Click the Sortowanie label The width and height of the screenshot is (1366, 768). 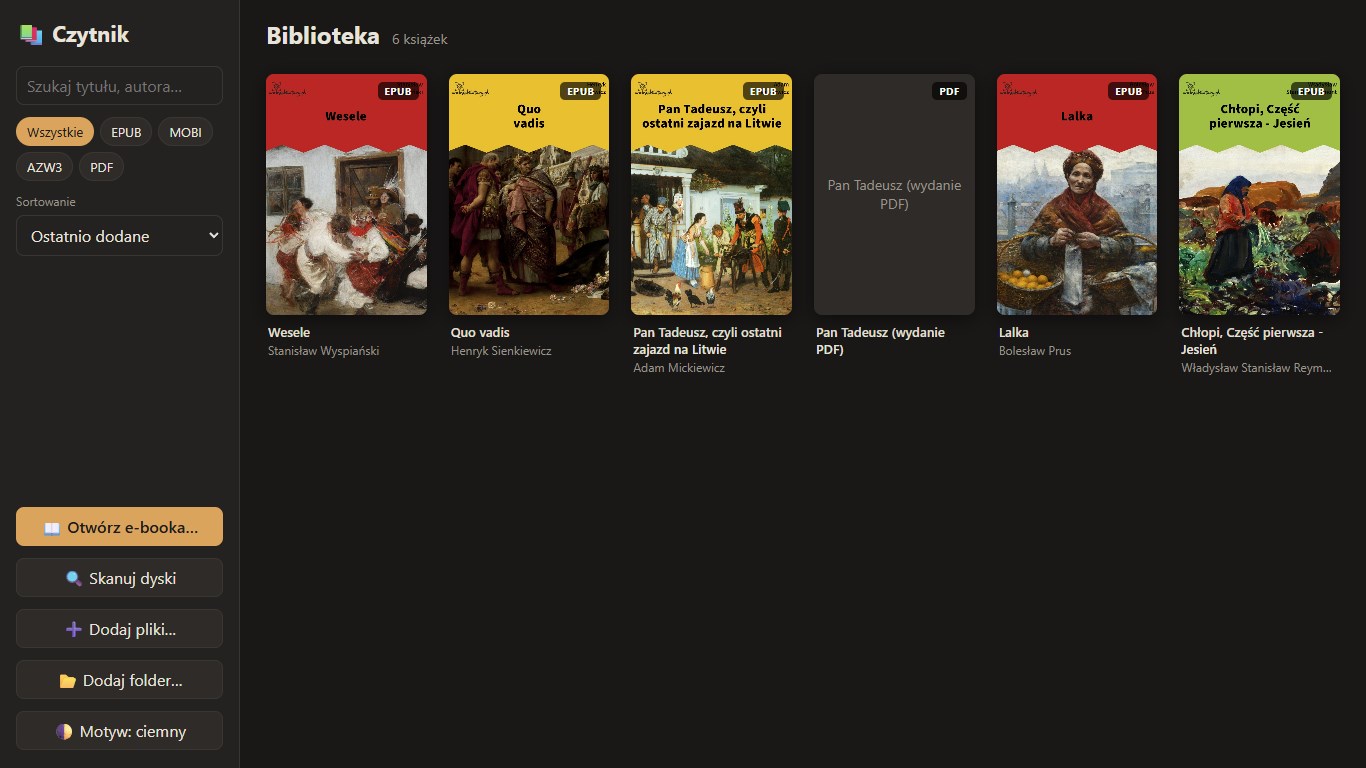[x=46, y=202]
